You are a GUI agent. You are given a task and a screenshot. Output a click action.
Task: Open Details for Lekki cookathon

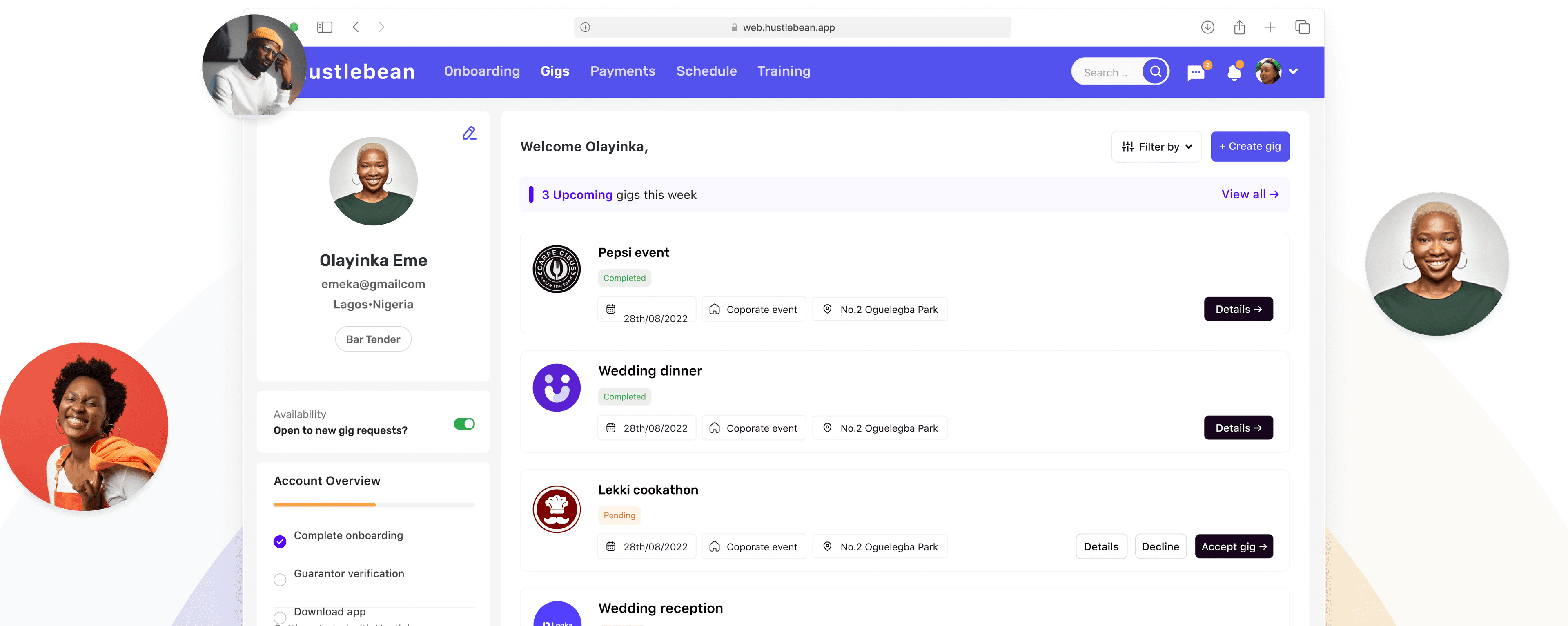[1101, 546]
